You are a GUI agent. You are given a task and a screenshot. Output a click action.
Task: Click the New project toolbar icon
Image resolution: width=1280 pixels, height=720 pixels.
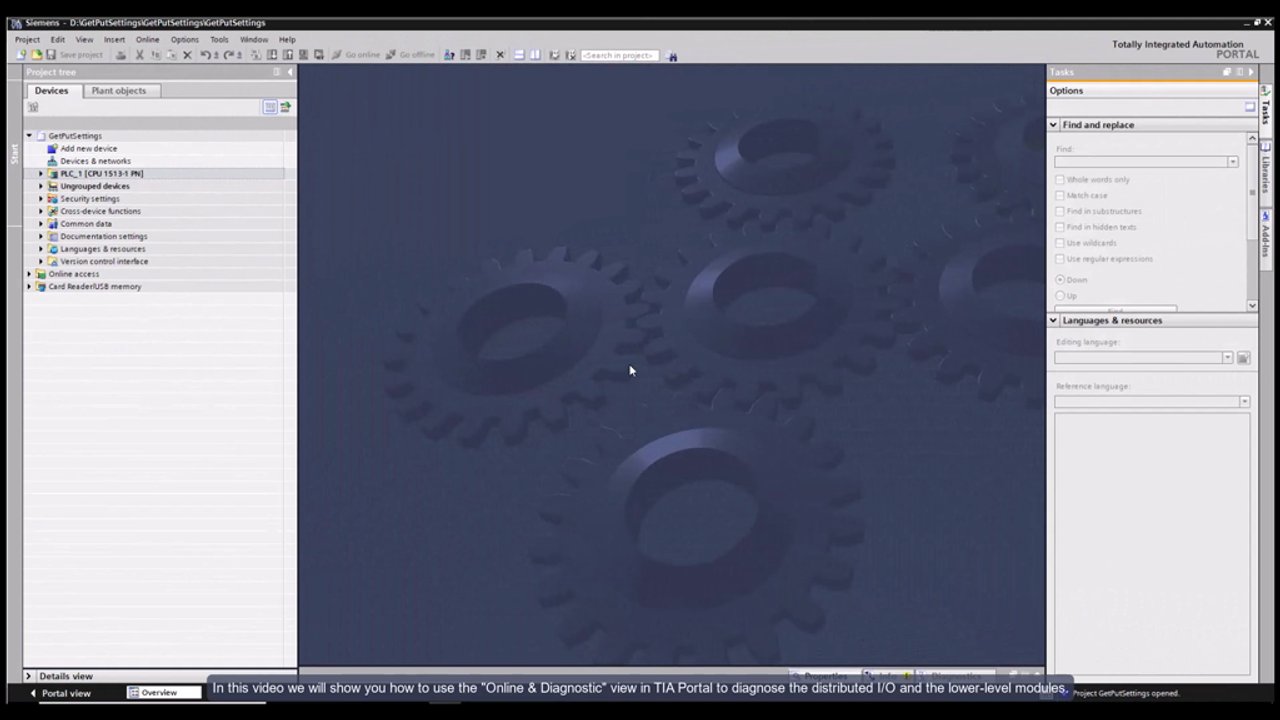click(x=21, y=55)
